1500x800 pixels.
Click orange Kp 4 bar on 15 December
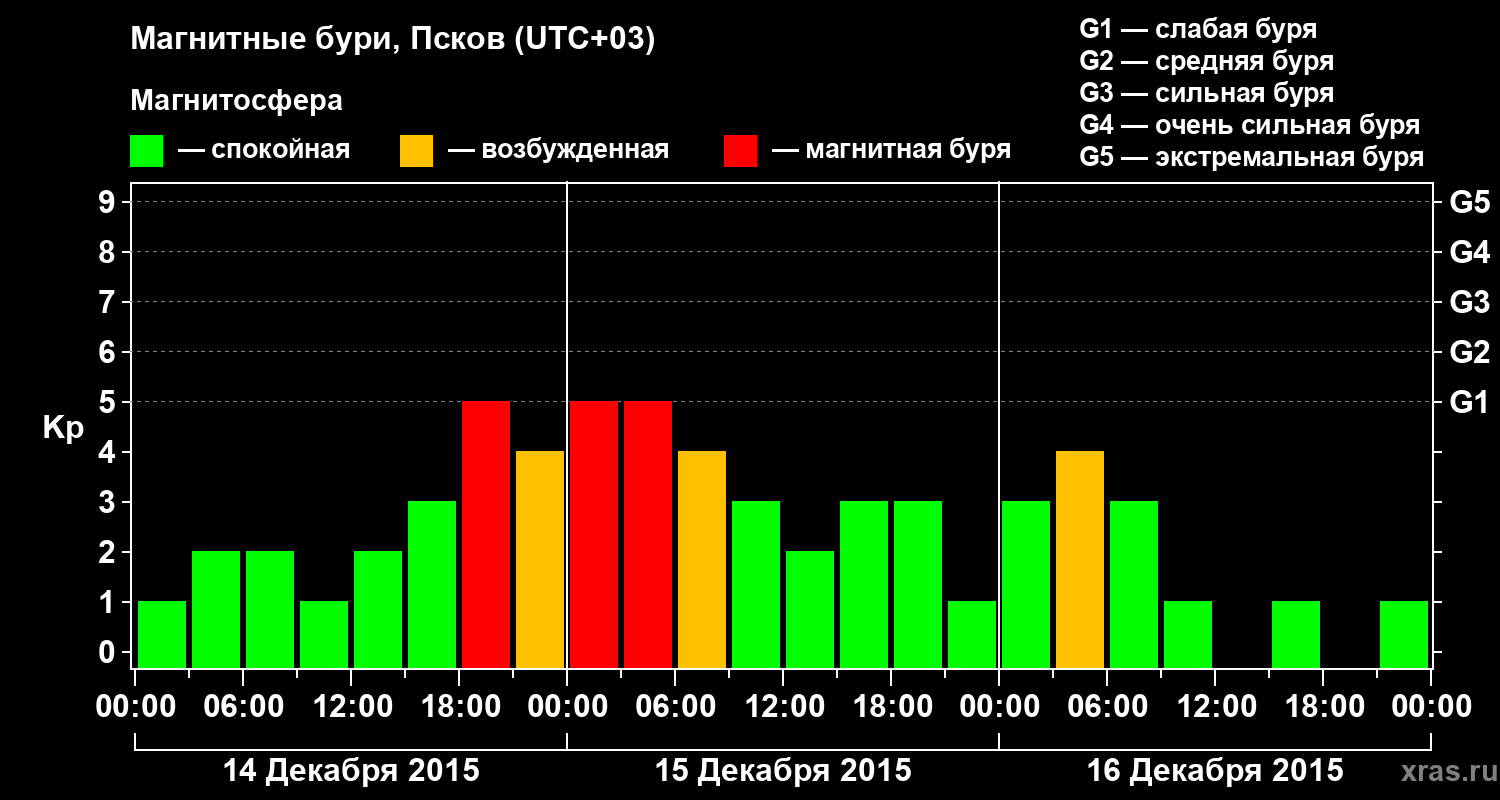[702, 559]
